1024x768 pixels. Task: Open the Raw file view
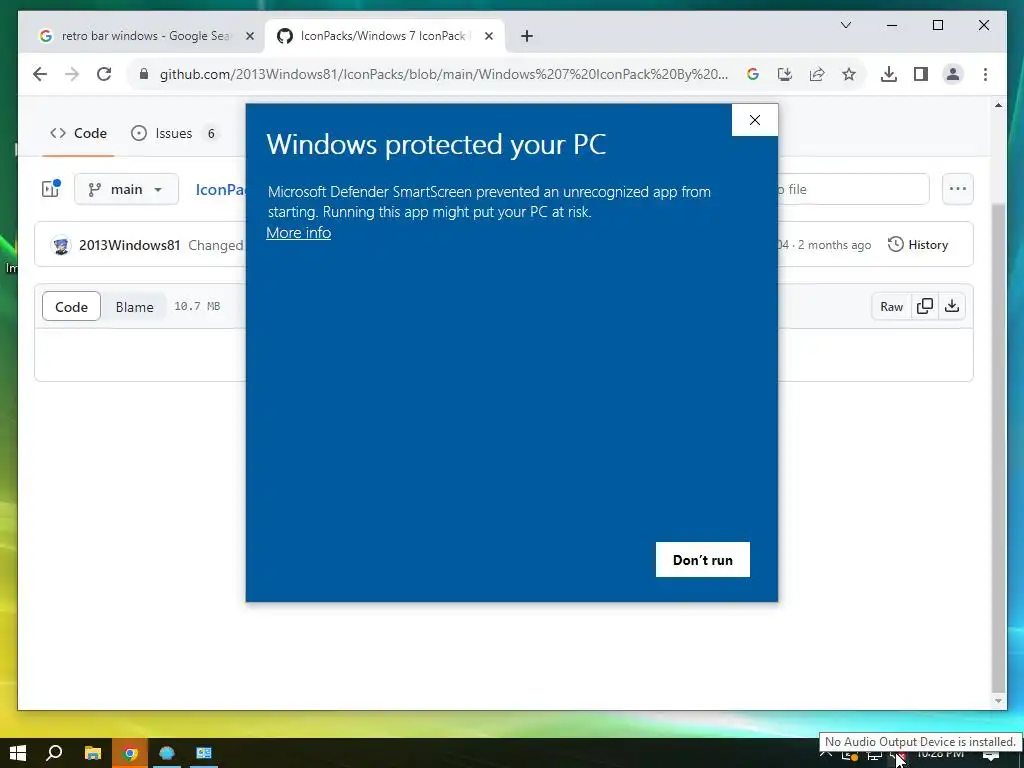point(891,306)
